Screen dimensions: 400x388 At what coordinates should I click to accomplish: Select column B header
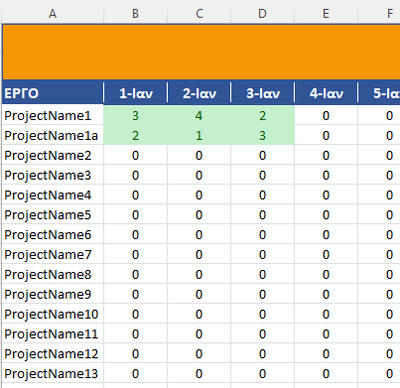(x=135, y=14)
